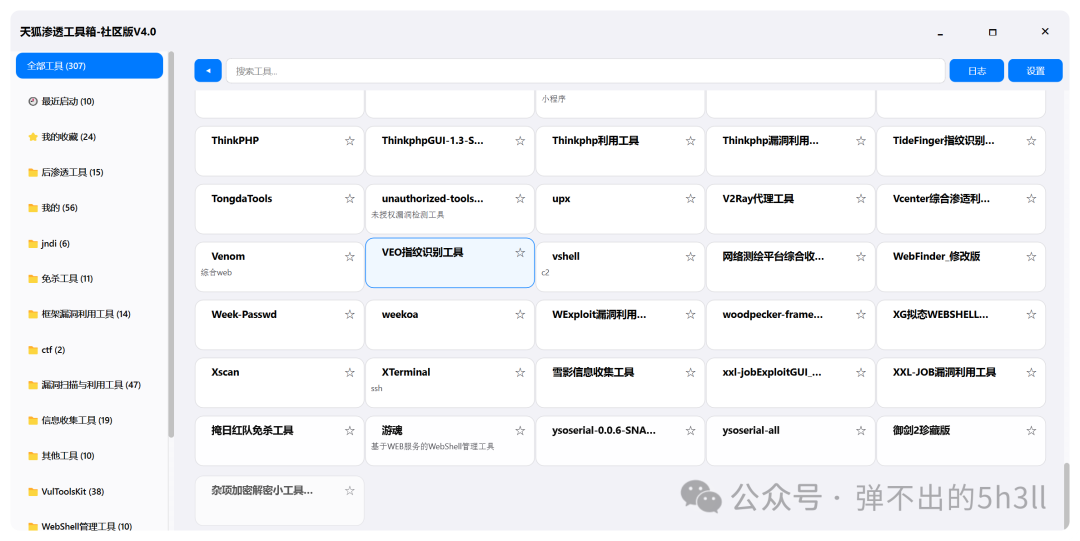Click star on 网络测绘平台综合收 card
This screenshot has width=1080, height=541.
pos(861,257)
